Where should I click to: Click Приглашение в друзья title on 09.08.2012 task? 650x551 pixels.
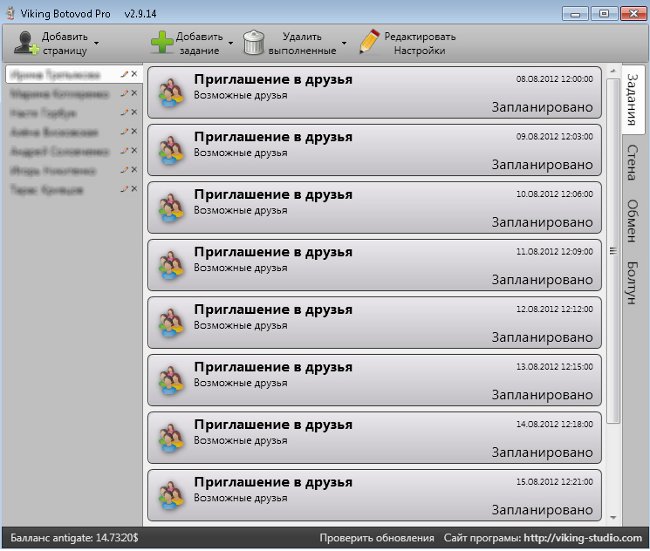coord(273,137)
